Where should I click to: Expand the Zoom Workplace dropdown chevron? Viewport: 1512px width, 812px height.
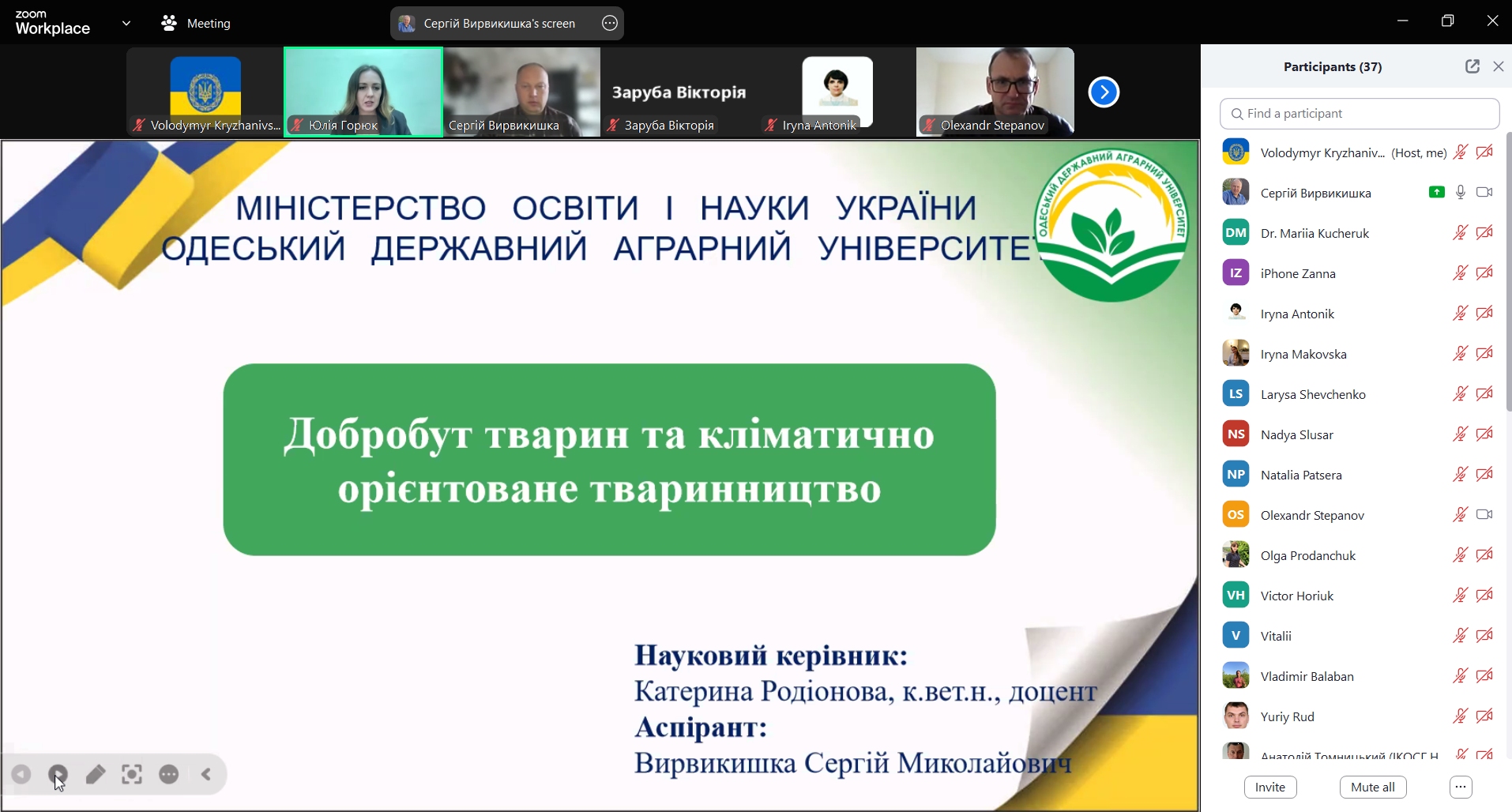(126, 24)
